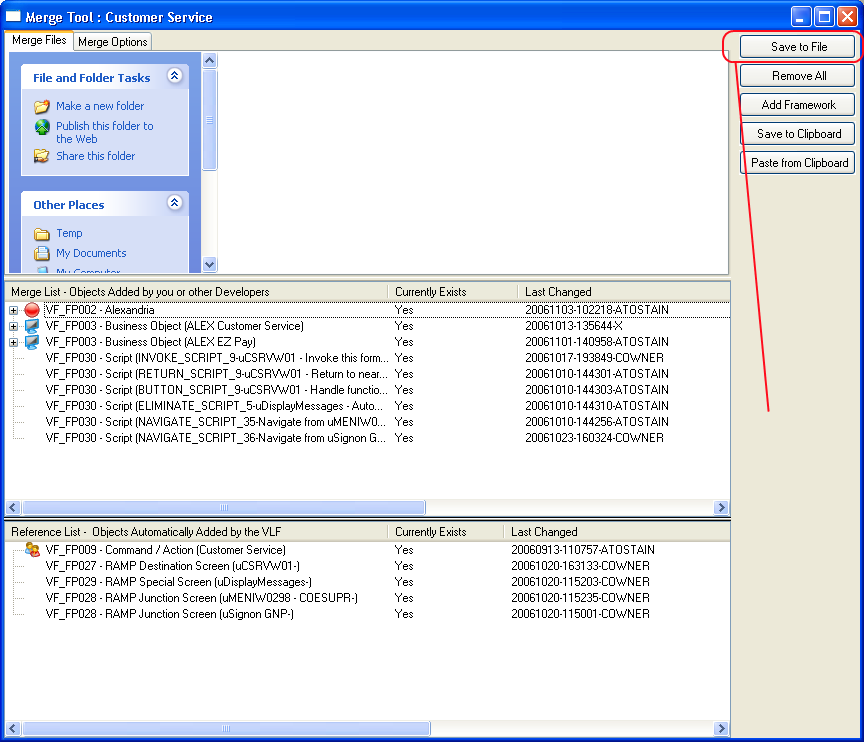864x742 pixels.
Task: Click Merge List scroll right arrow
Action: pos(721,507)
